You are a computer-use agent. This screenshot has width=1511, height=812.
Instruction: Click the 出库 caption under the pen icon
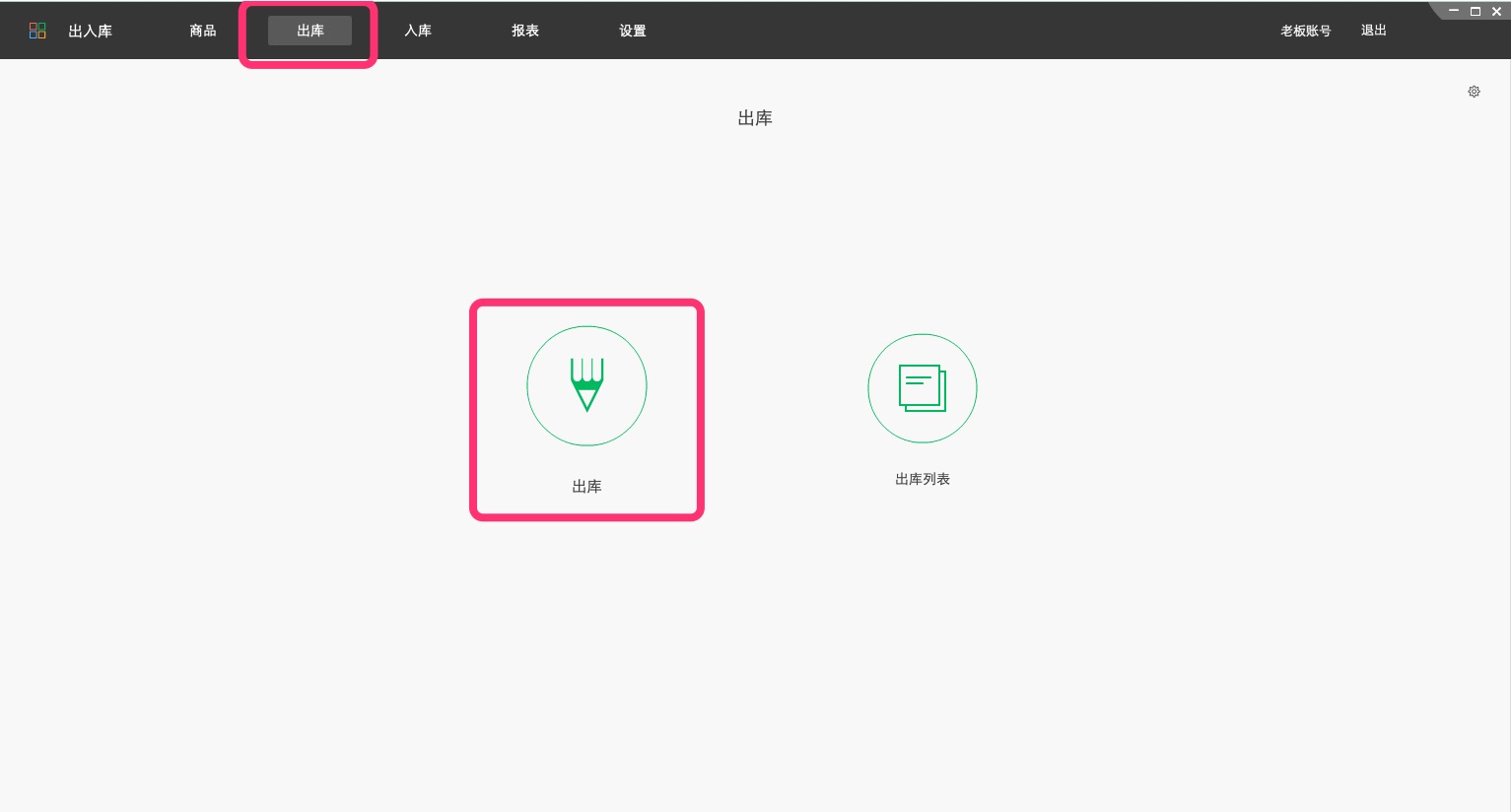click(586, 486)
